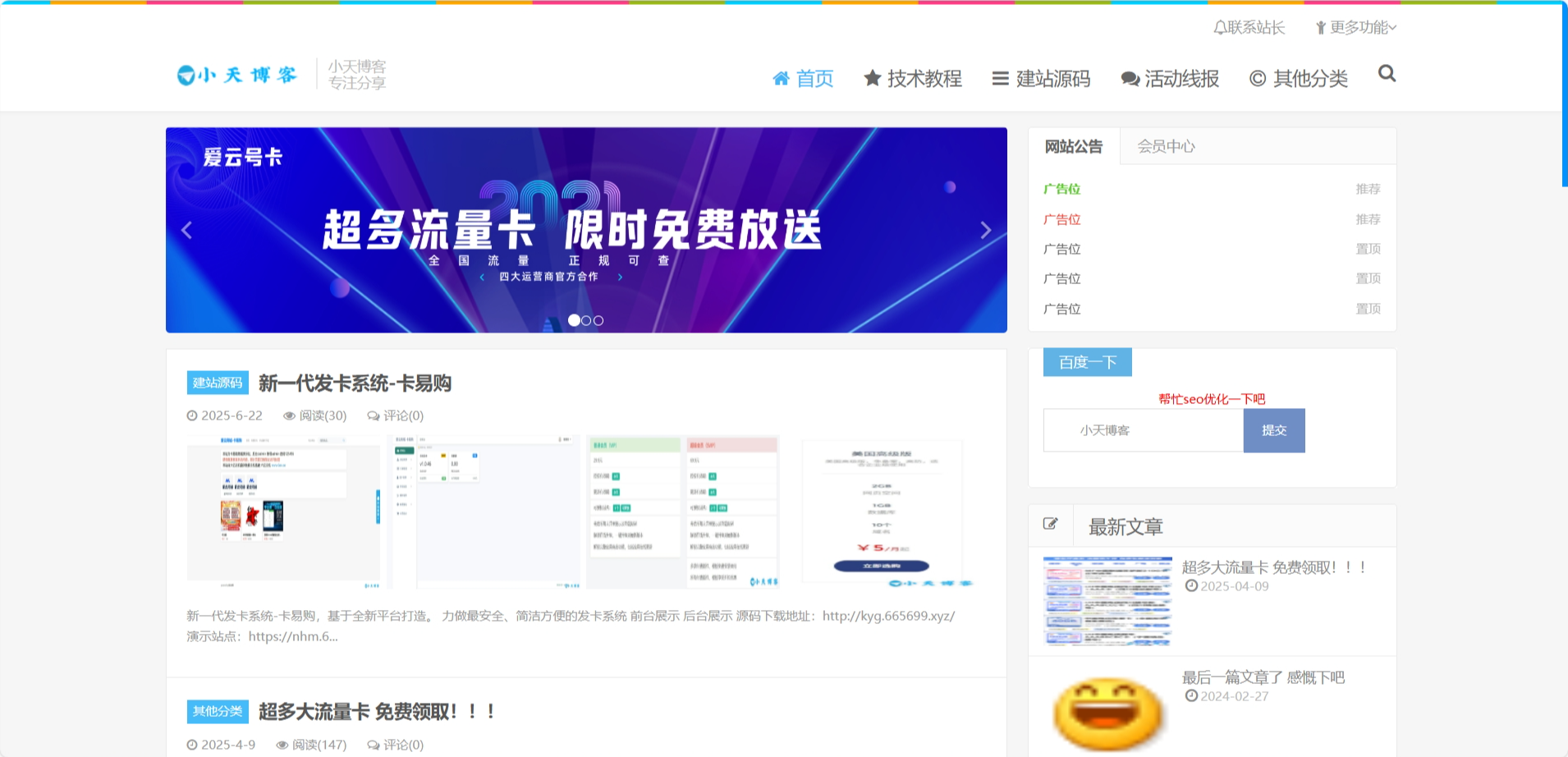This screenshot has width=1568, height=757.
Task: Select the star icon beside 技术教程
Action: 872,78
